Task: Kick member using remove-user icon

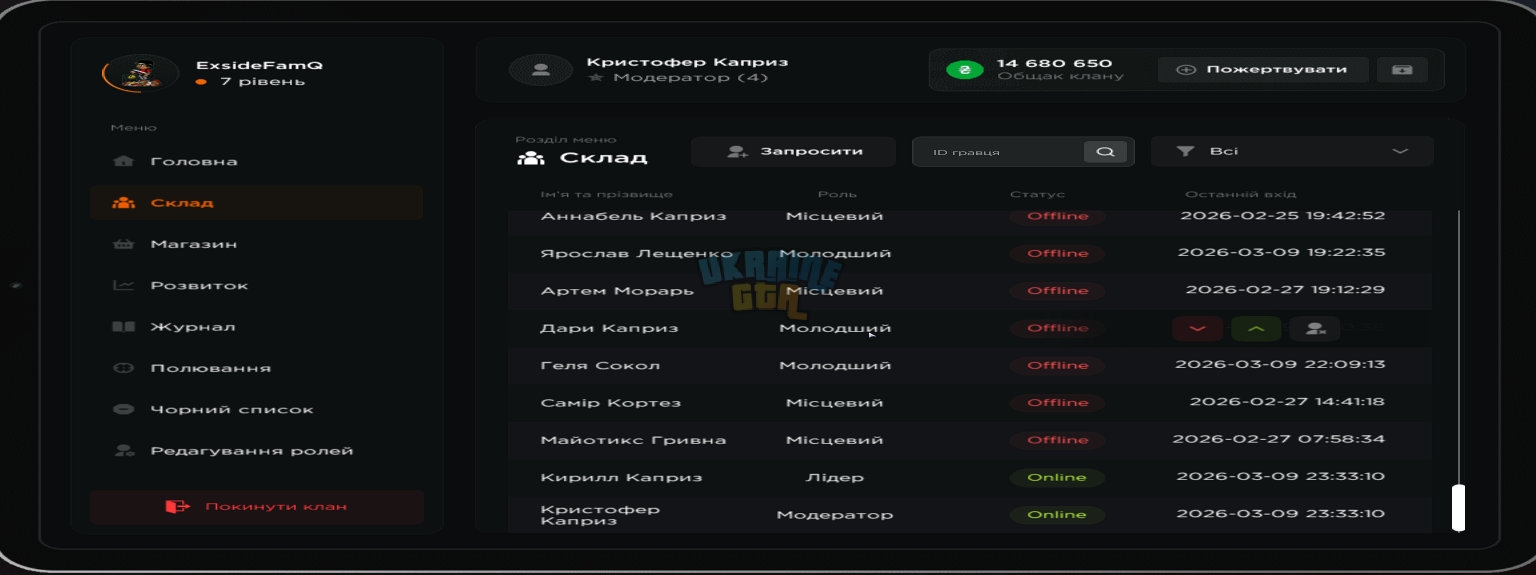Action: (x=1314, y=328)
